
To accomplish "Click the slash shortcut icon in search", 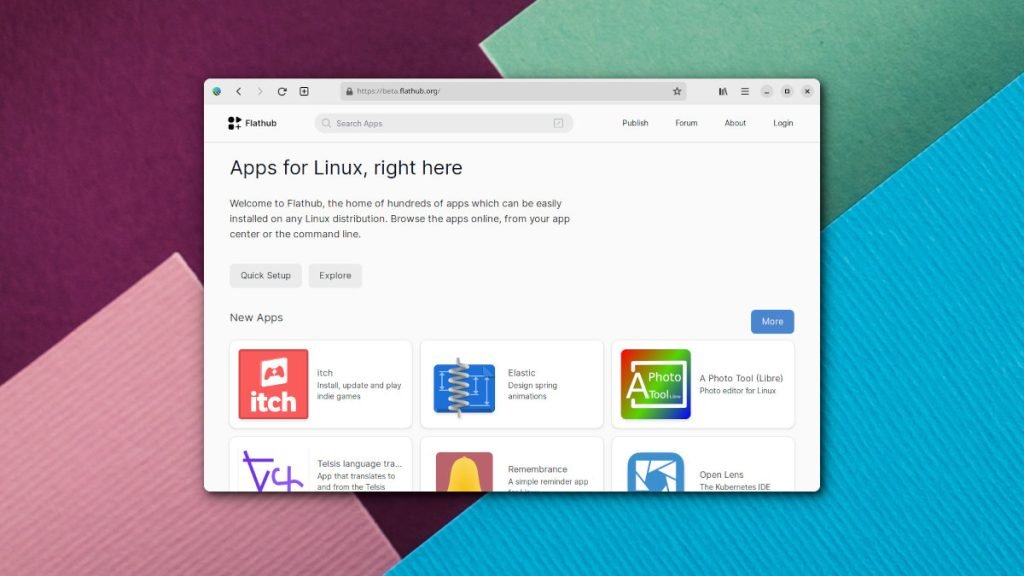I will point(558,123).
